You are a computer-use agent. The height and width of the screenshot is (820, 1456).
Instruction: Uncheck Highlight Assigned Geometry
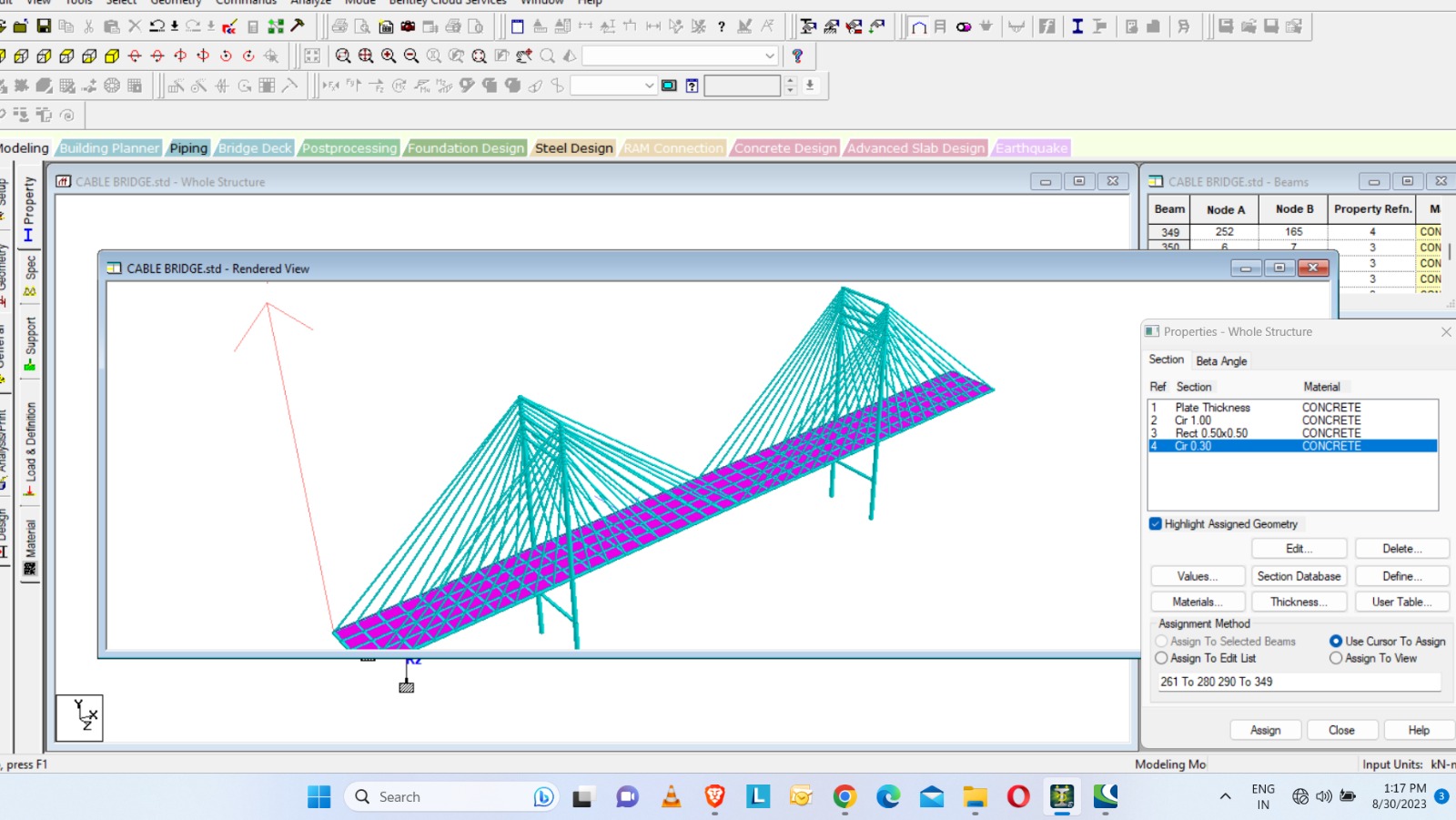(x=1156, y=524)
